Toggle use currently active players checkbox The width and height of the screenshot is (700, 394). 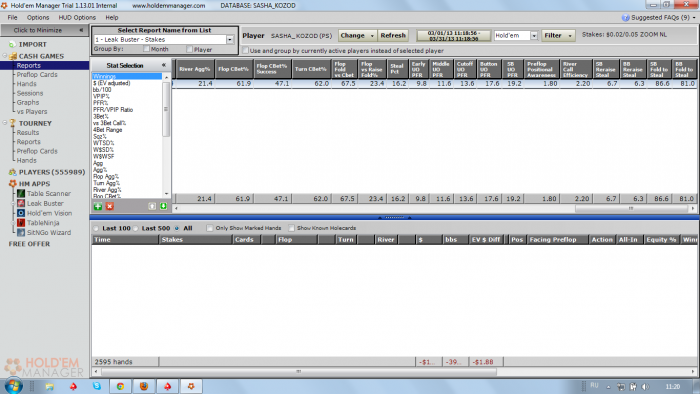point(245,50)
